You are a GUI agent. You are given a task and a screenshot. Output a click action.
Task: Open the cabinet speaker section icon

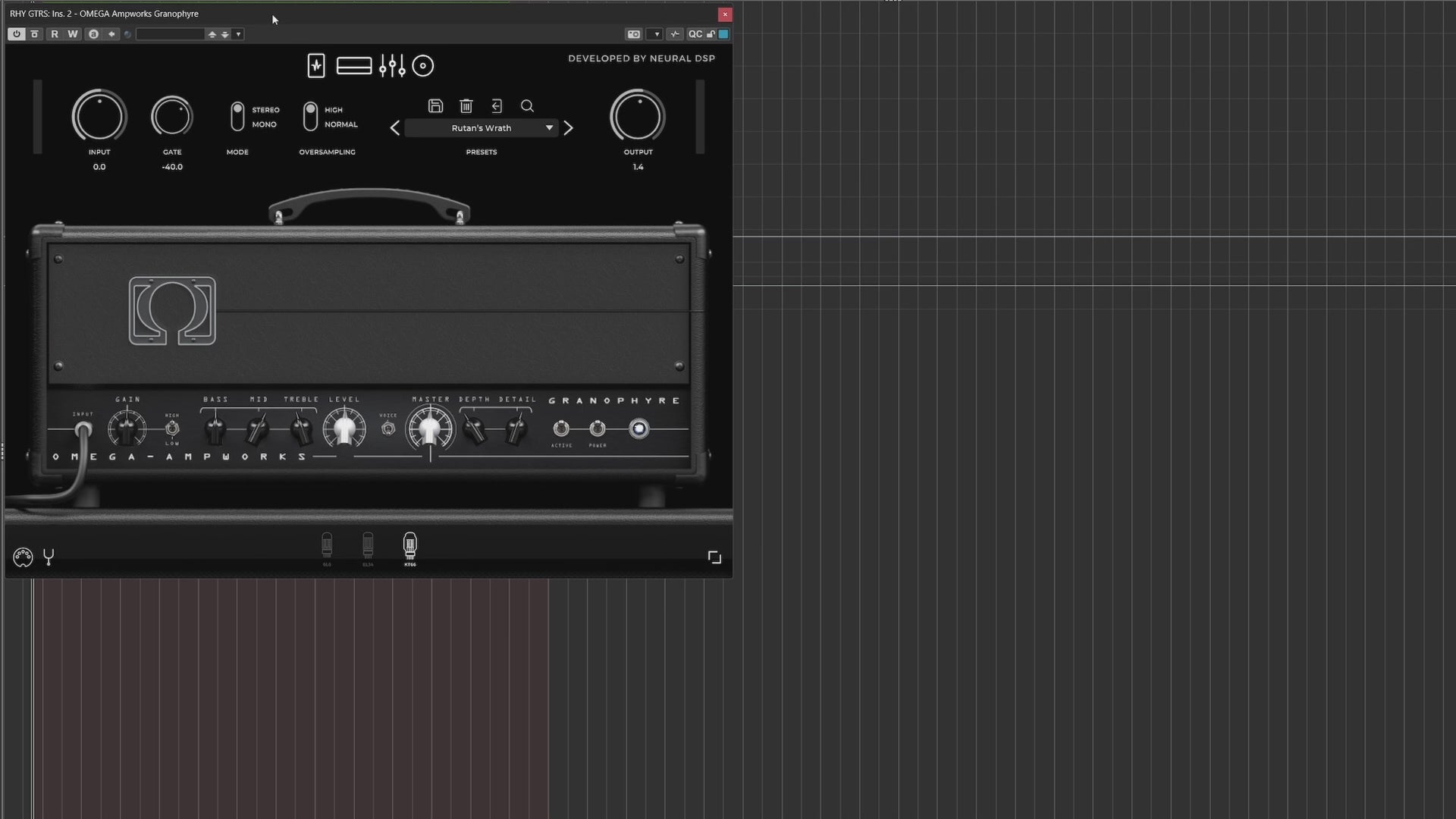pyautogui.click(x=423, y=66)
